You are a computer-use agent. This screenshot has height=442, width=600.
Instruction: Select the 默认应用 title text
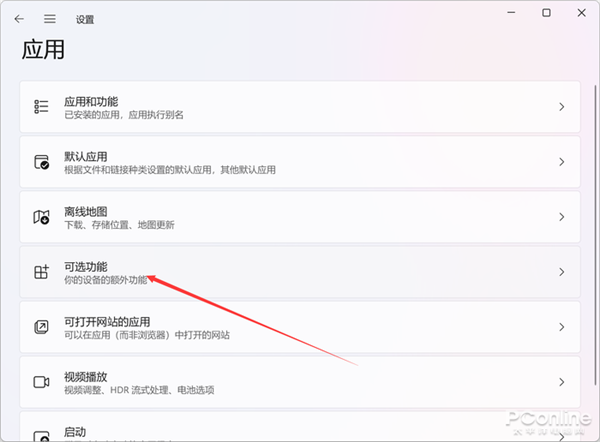coord(86,156)
